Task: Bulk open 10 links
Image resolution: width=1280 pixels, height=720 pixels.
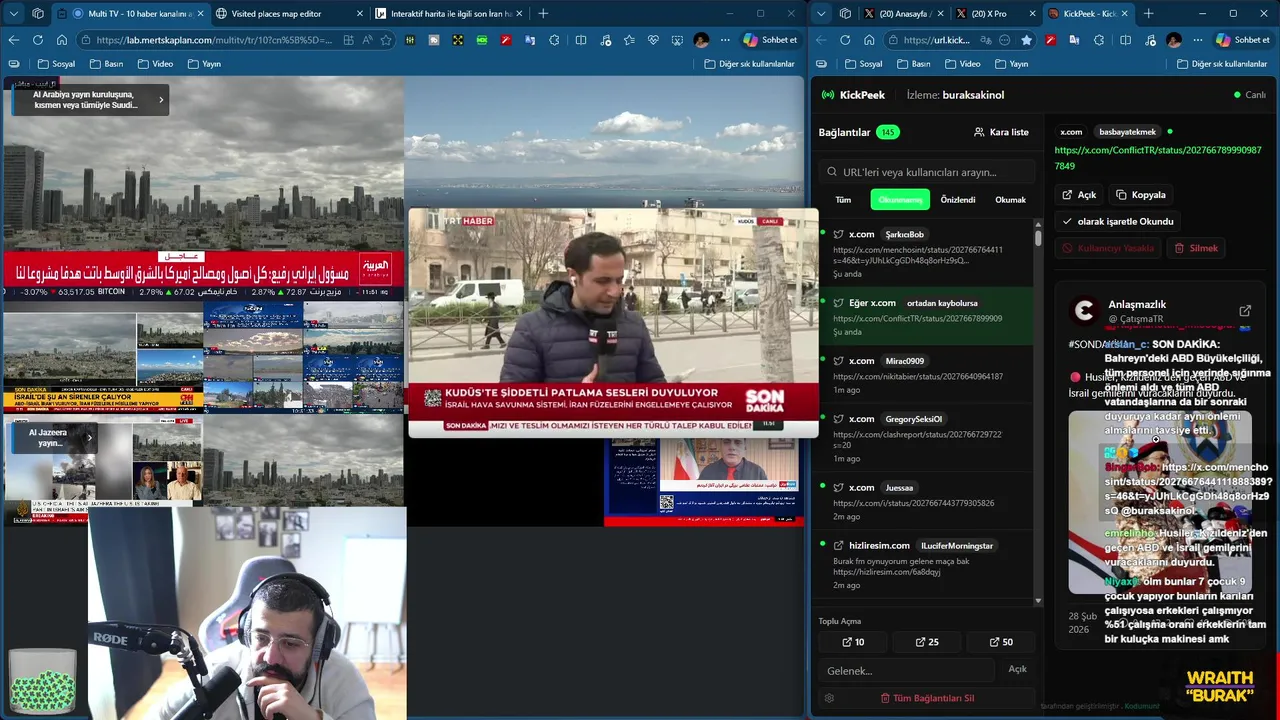Action: click(853, 642)
